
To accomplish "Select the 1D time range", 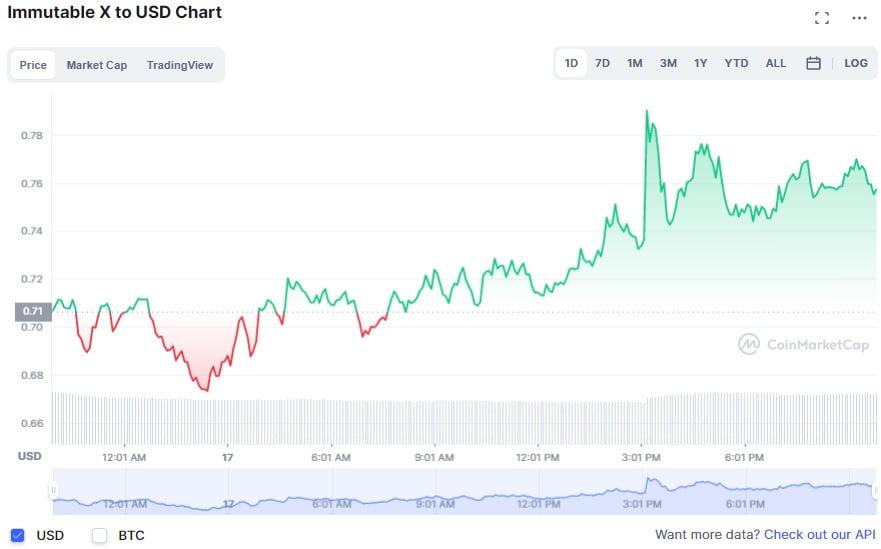I will [571, 63].
